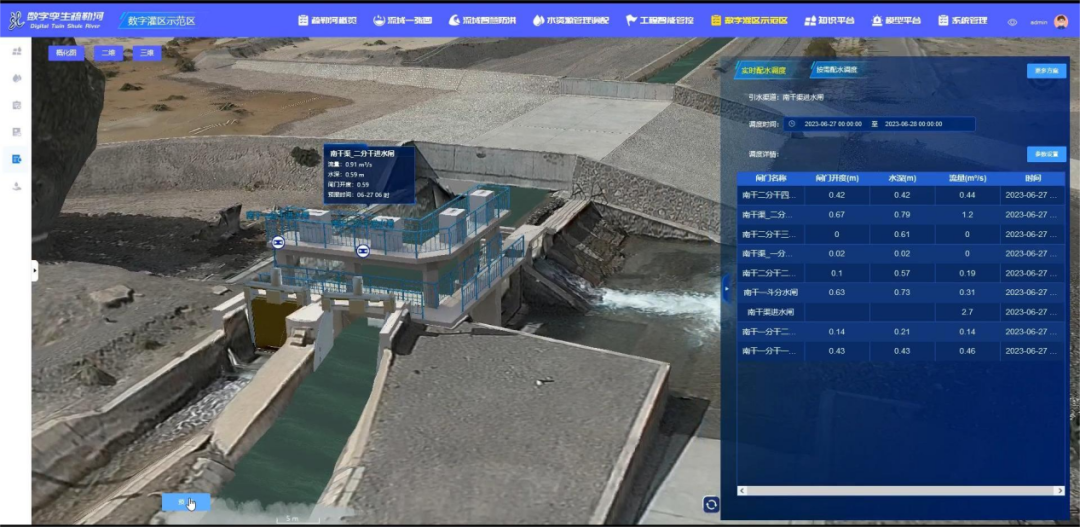Screen dimensions: 1080x527
Task: Click the water drop icon in left sidebar
Action: click(17, 78)
